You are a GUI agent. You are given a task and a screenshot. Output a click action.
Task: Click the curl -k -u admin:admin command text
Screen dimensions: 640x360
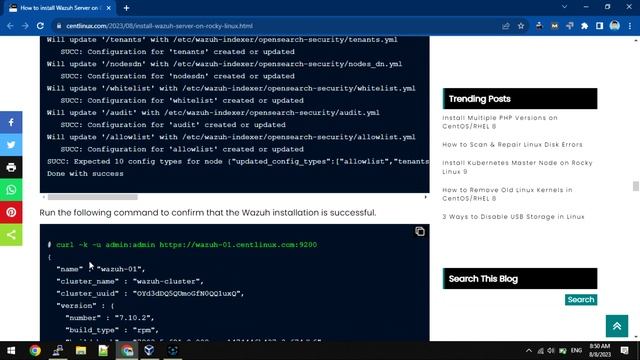coord(187,245)
